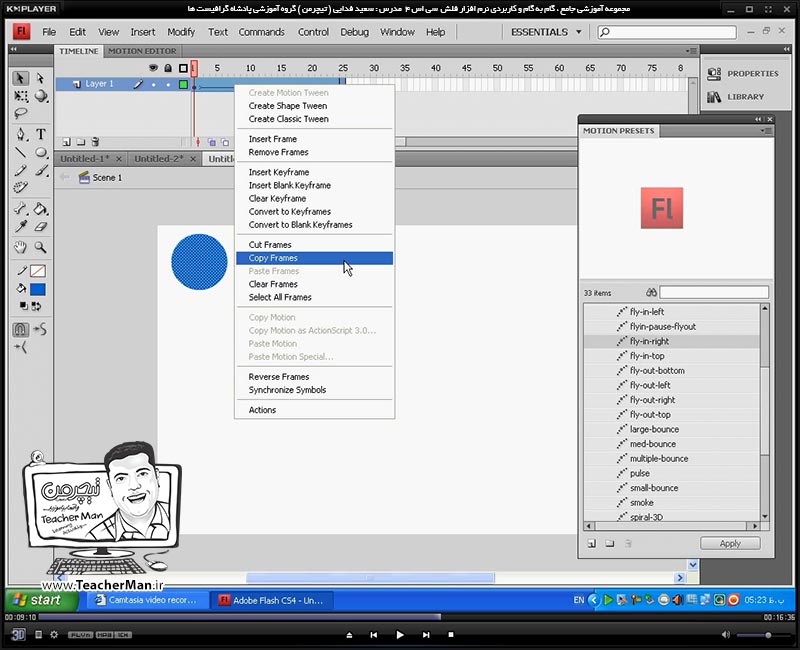Open the Timeline panel options menu

(691, 51)
